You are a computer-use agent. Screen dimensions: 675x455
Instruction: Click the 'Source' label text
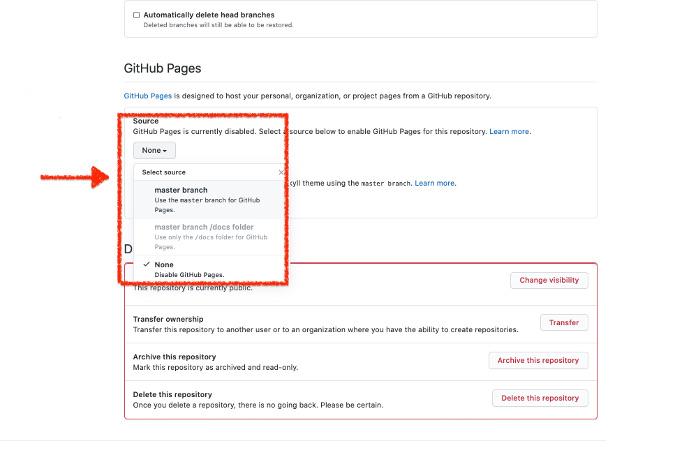tap(146, 121)
